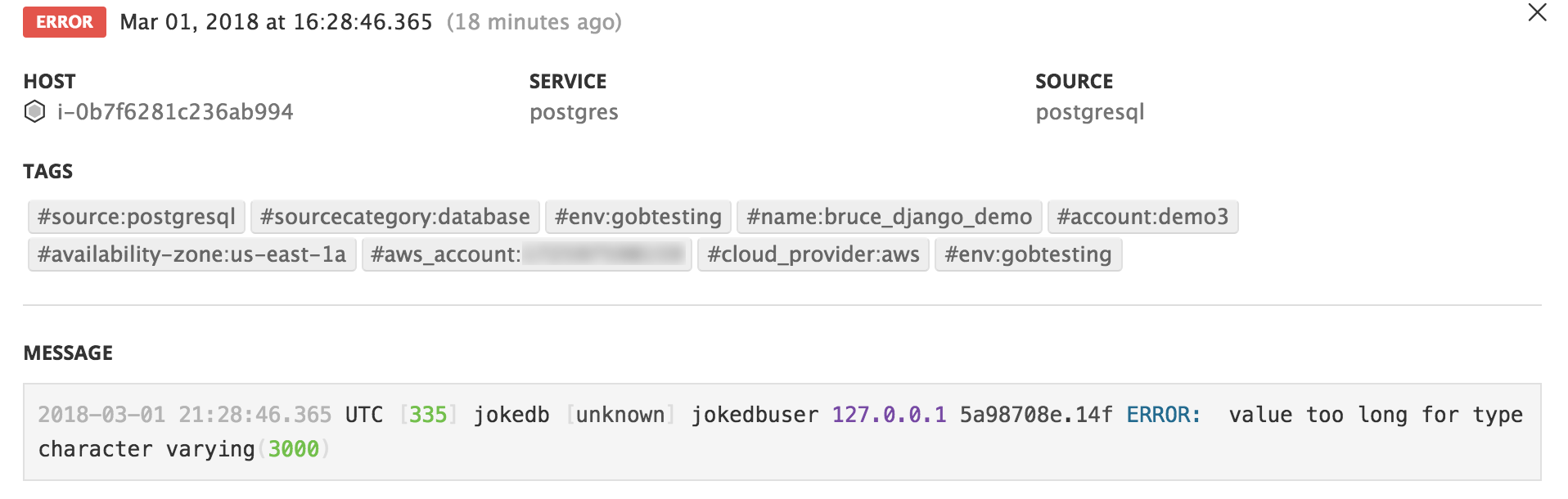The image size is (1568, 499).
Task: Click the red ERROR severity badge
Action: pos(64,22)
